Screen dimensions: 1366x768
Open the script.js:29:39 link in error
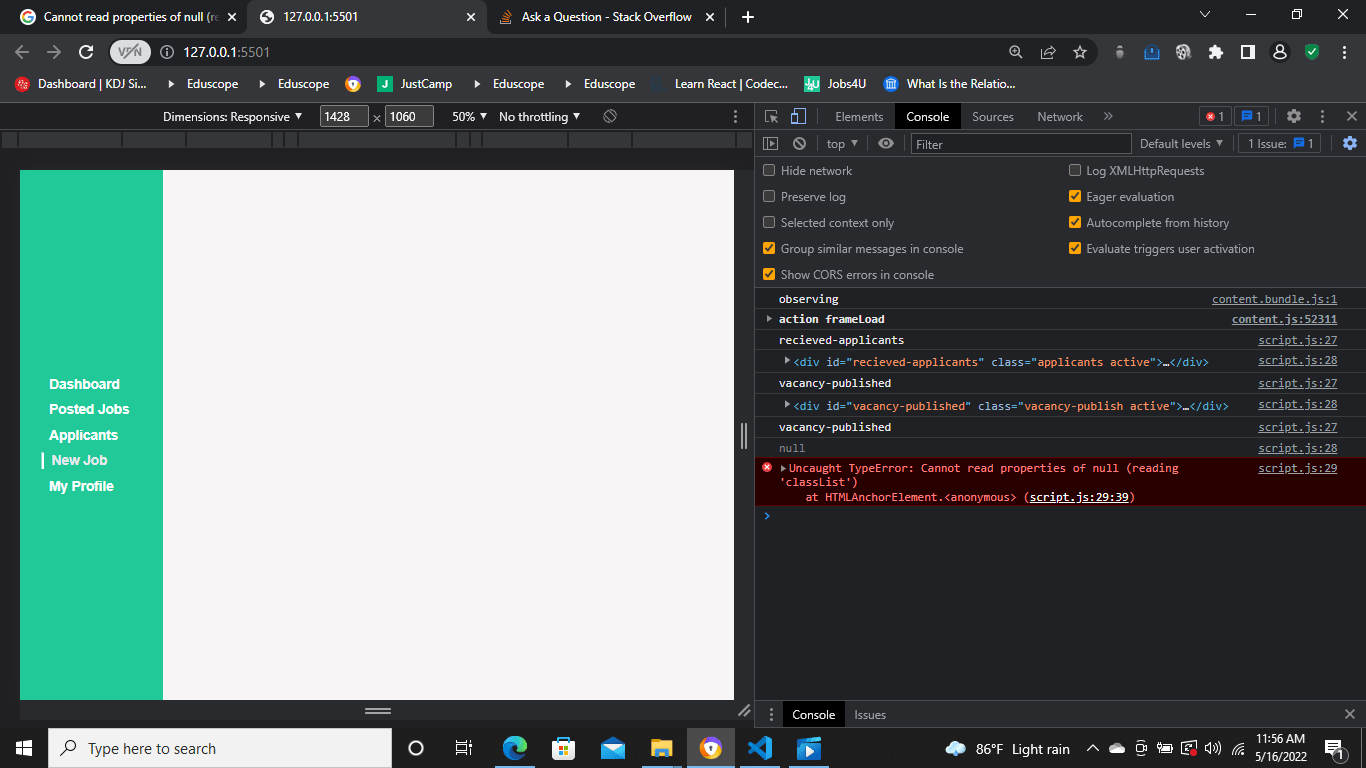(1079, 497)
